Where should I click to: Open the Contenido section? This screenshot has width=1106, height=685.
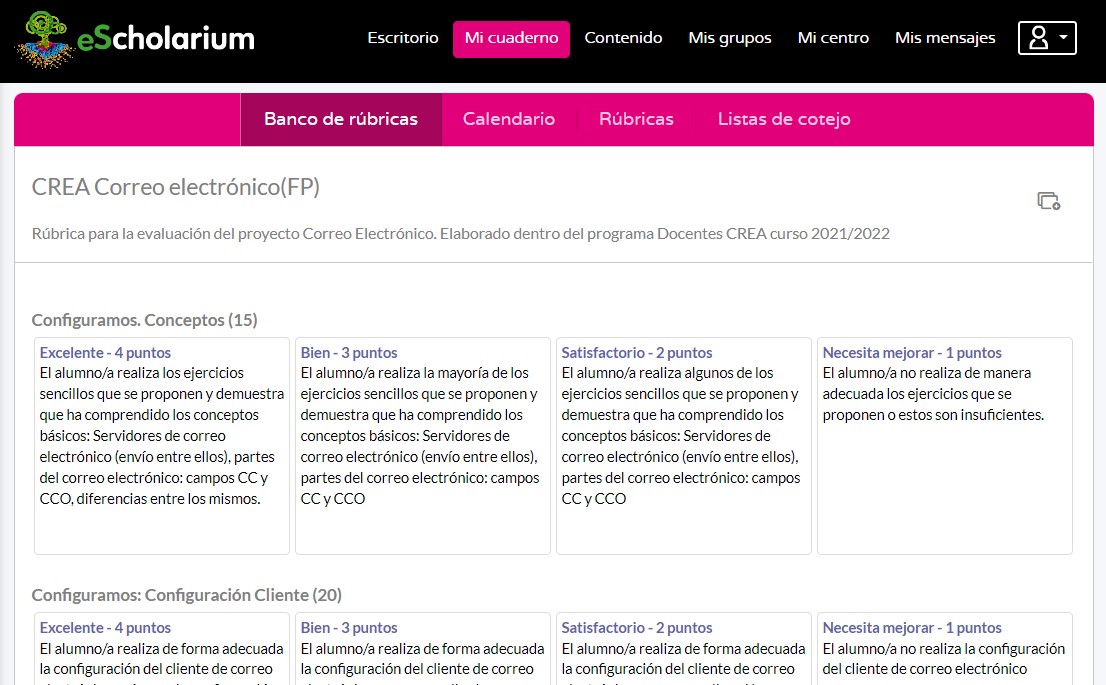pos(623,38)
